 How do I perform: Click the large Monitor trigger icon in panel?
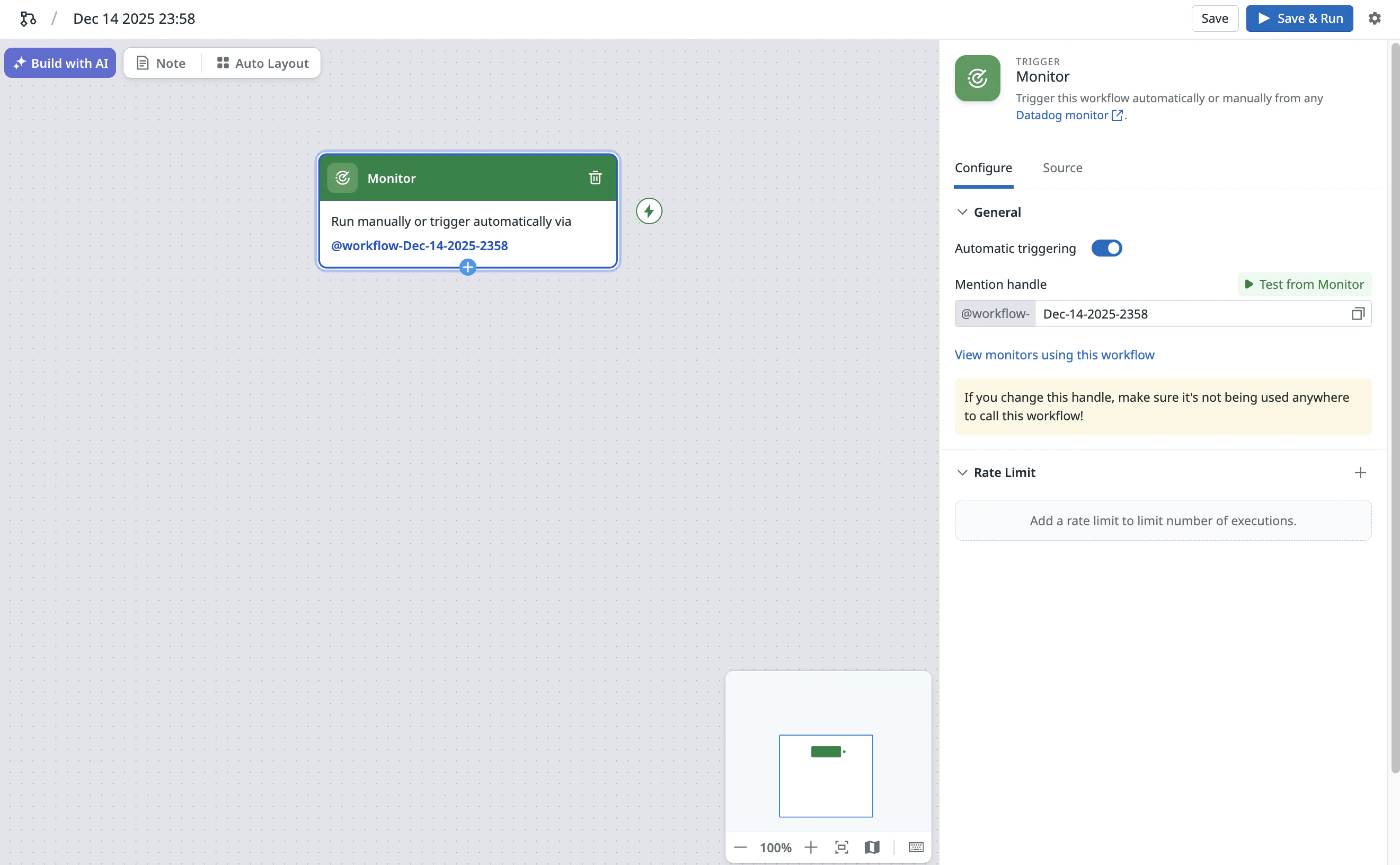coord(977,78)
